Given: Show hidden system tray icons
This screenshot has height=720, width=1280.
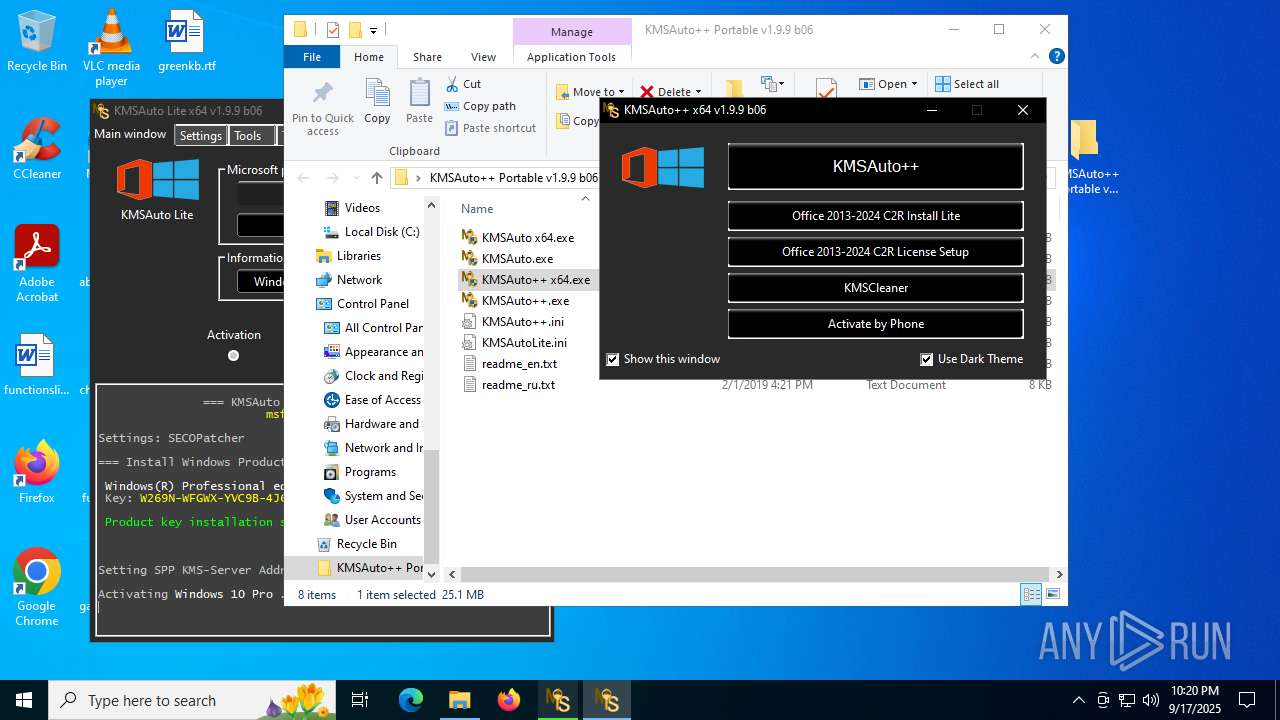Looking at the screenshot, I should [1078, 700].
